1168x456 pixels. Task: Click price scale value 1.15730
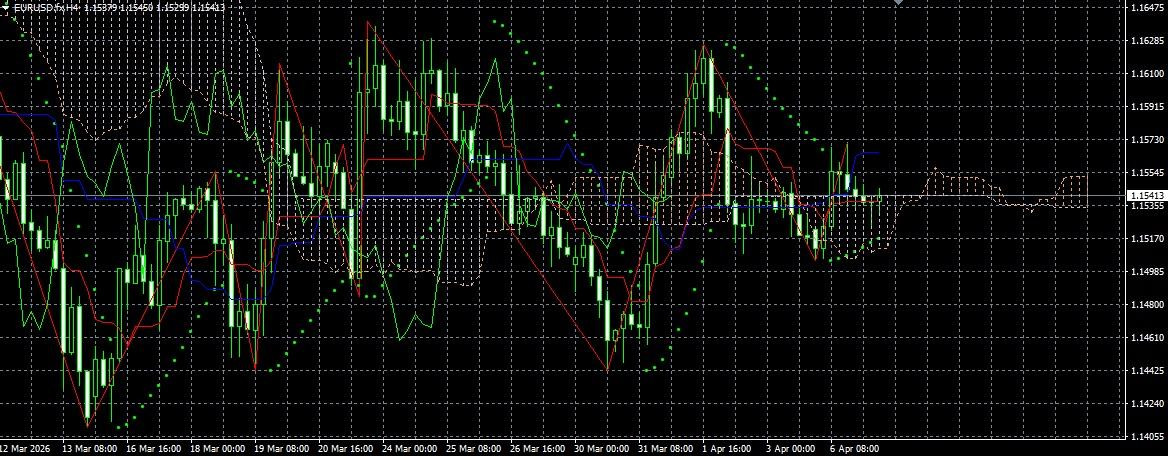point(1147,139)
